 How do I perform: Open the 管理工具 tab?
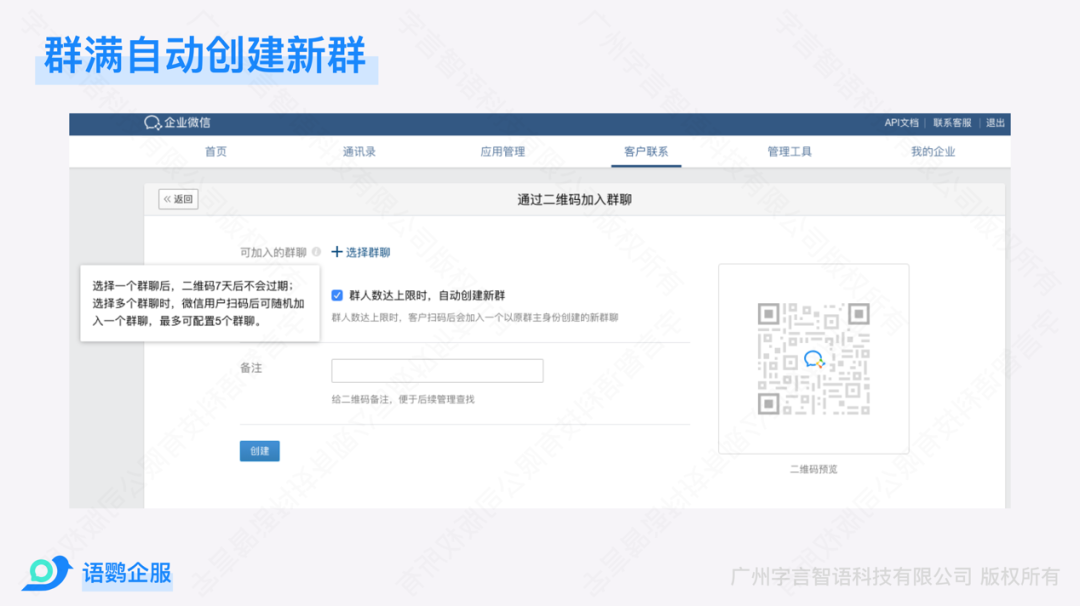[789, 152]
